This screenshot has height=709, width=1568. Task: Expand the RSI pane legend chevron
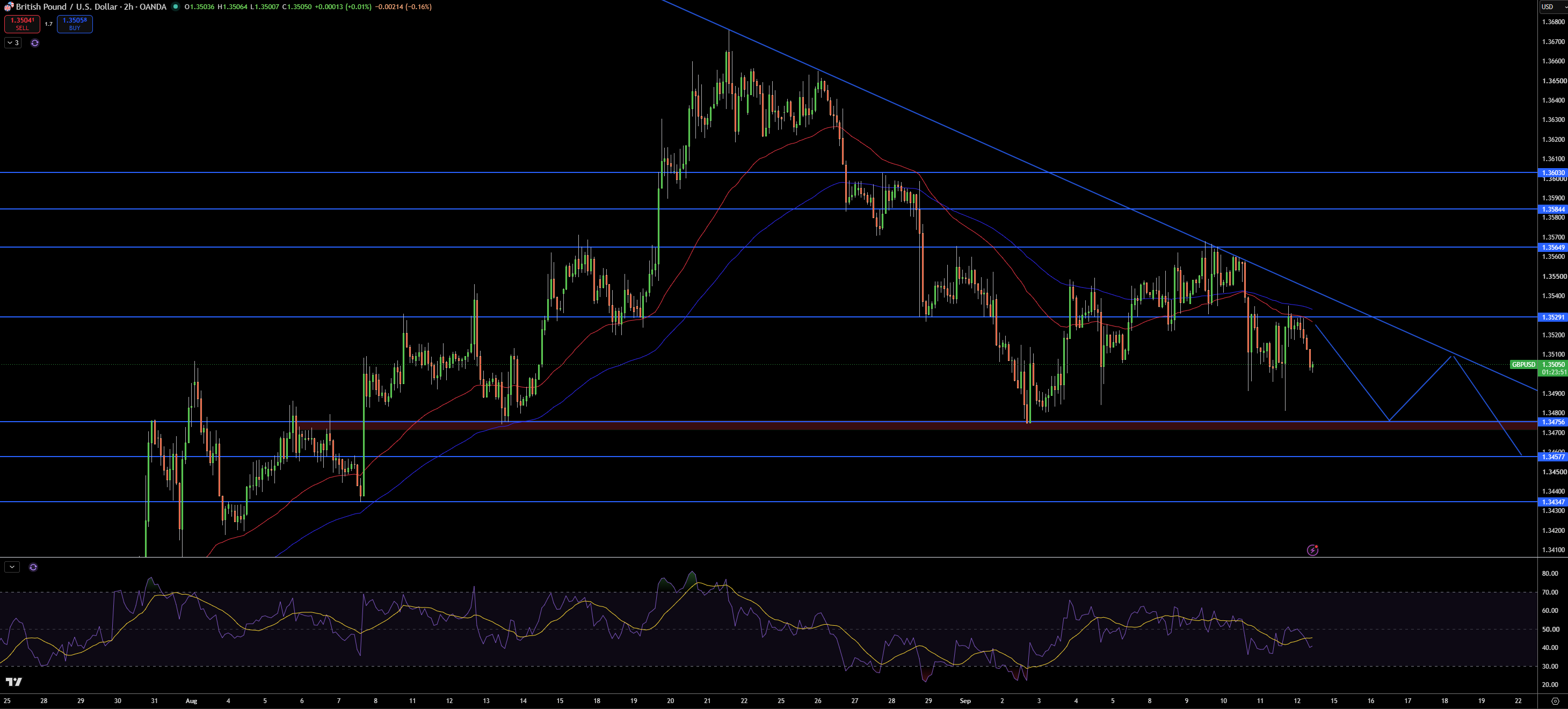[x=12, y=567]
